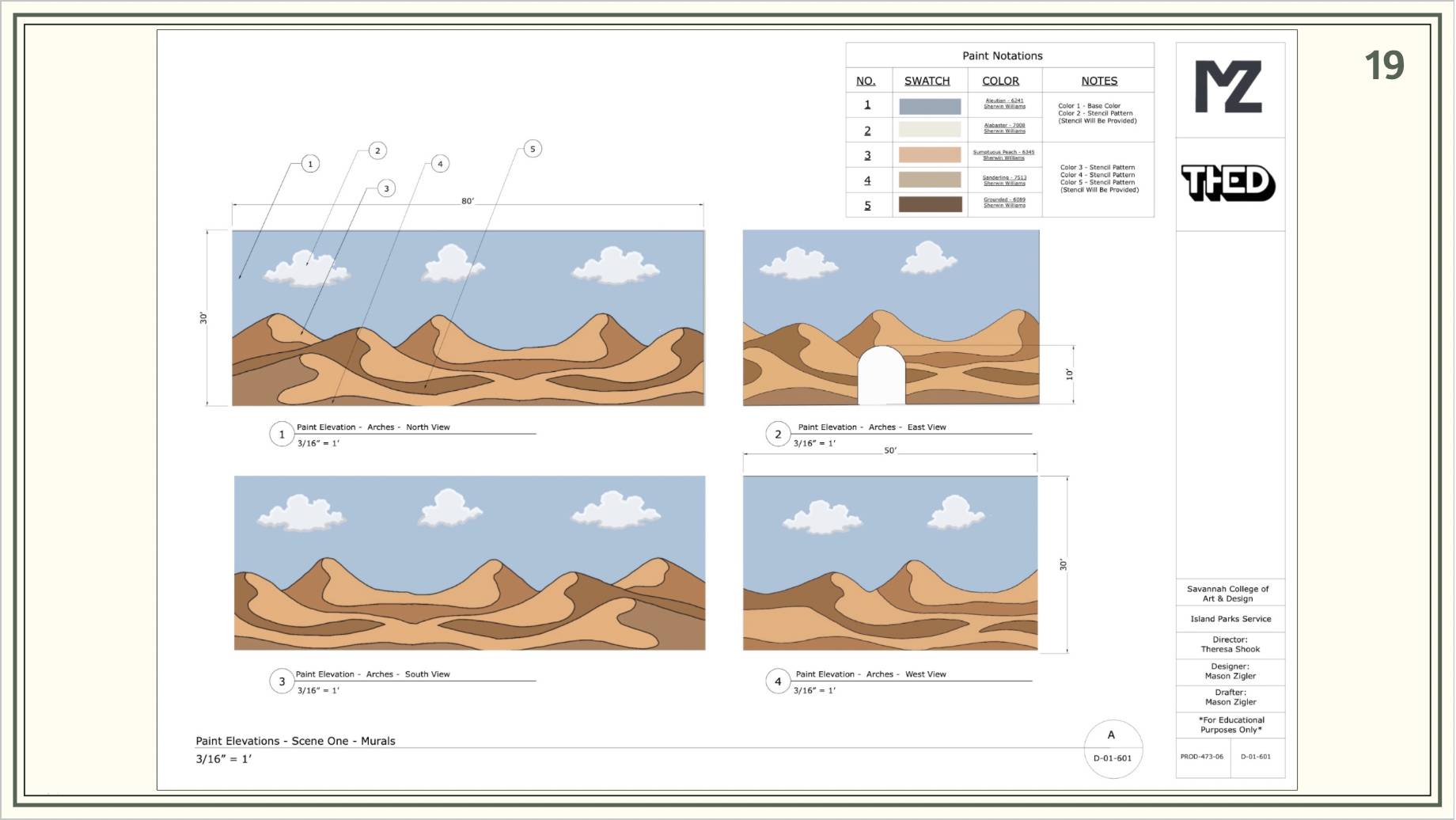1456x820 pixels.
Task: Click the 'Paint Elevation - Arches - South View' label
Action: click(x=373, y=674)
